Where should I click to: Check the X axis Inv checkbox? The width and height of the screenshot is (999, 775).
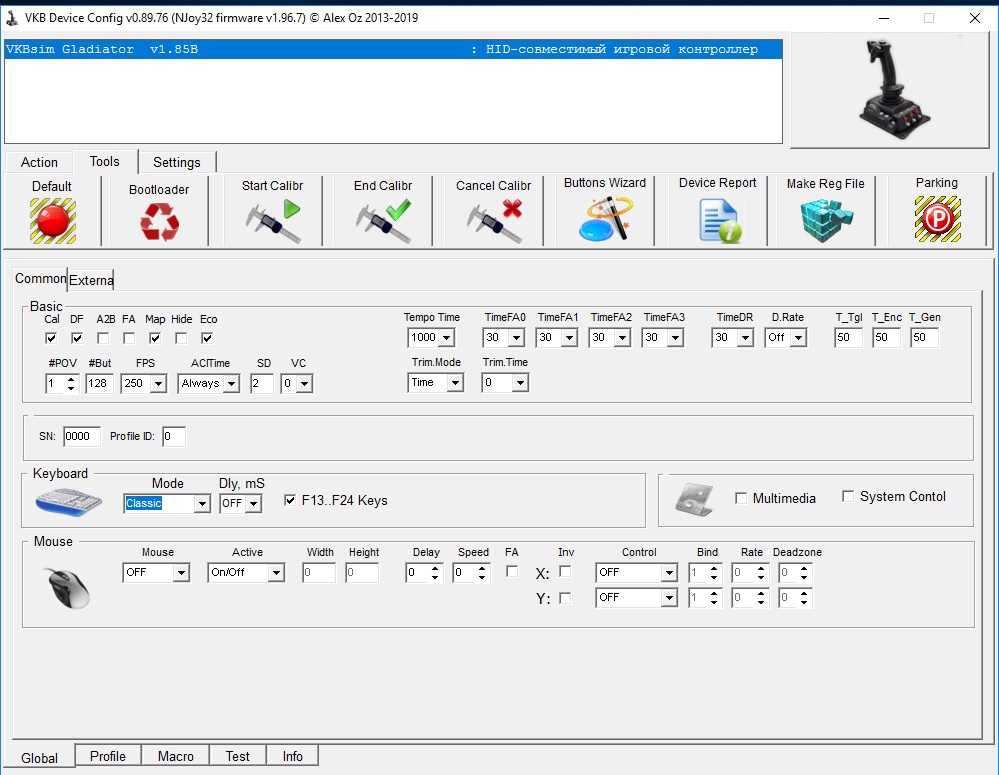[x=565, y=571]
